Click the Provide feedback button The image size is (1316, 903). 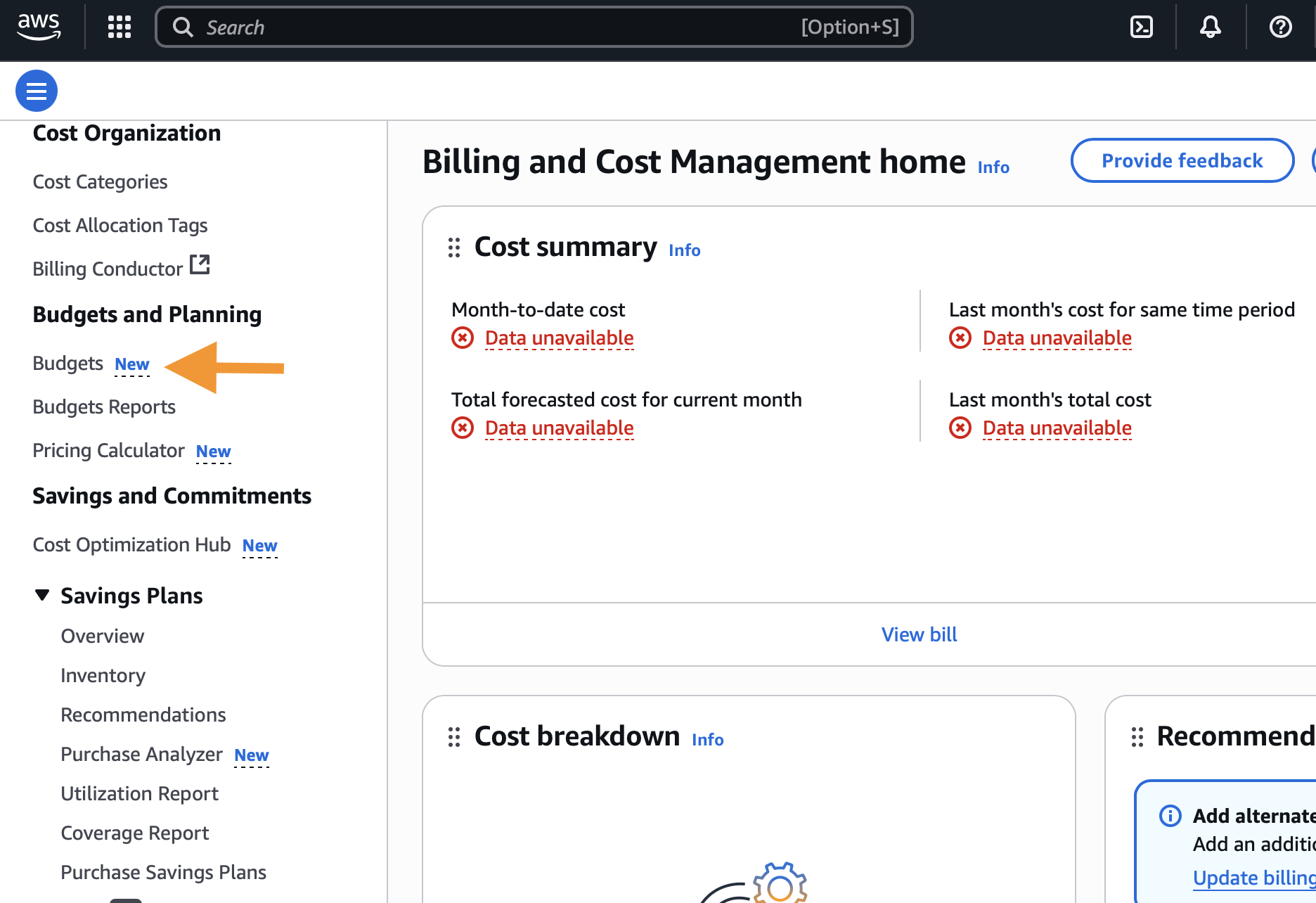pyautogui.click(x=1182, y=161)
